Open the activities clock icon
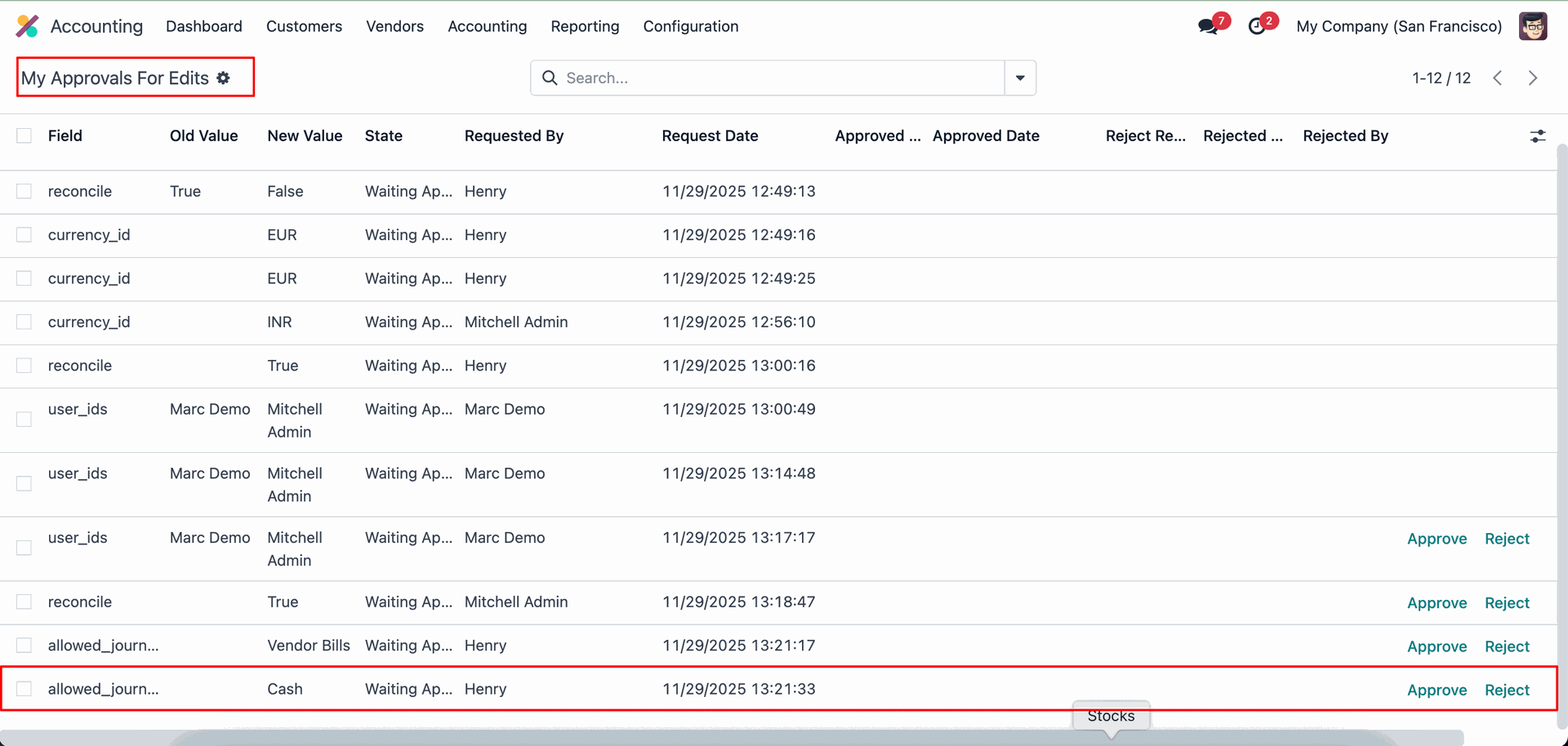Image resolution: width=1568 pixels, height=746 pixels. point(1258,26)
